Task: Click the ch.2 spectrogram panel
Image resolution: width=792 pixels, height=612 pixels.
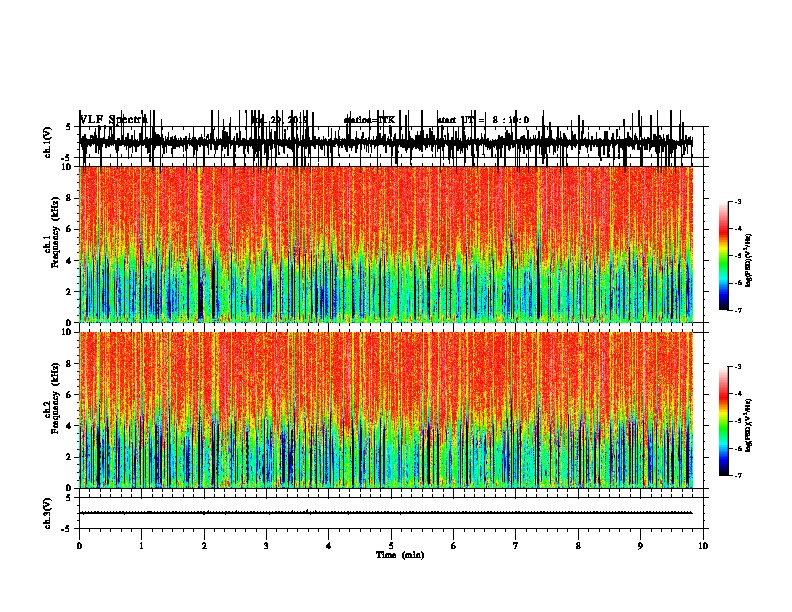Action: point(386,410)
